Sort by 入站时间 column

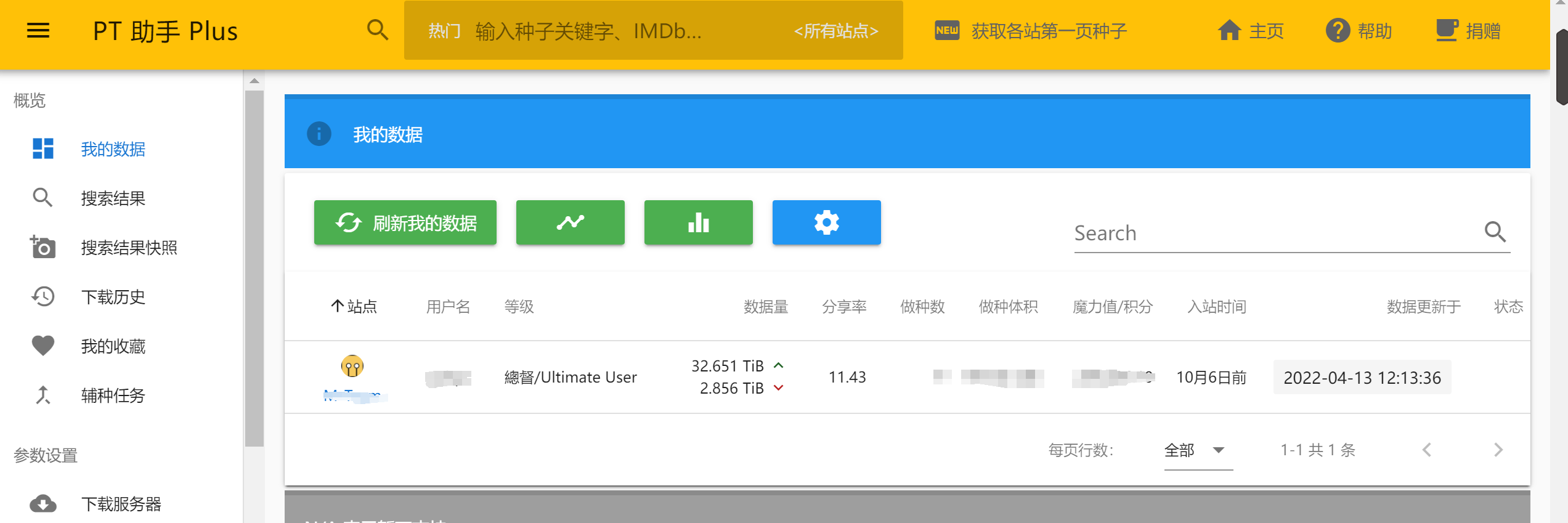tap(1217, 306)
